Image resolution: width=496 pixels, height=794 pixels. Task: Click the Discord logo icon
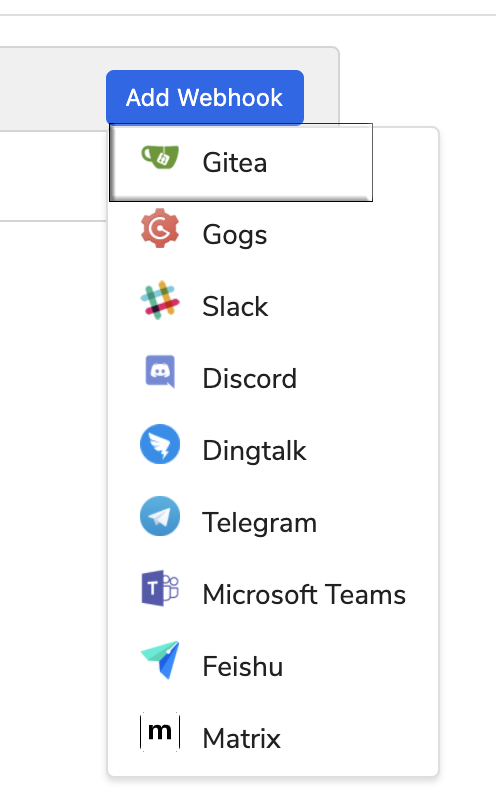[x=160, y=372]
